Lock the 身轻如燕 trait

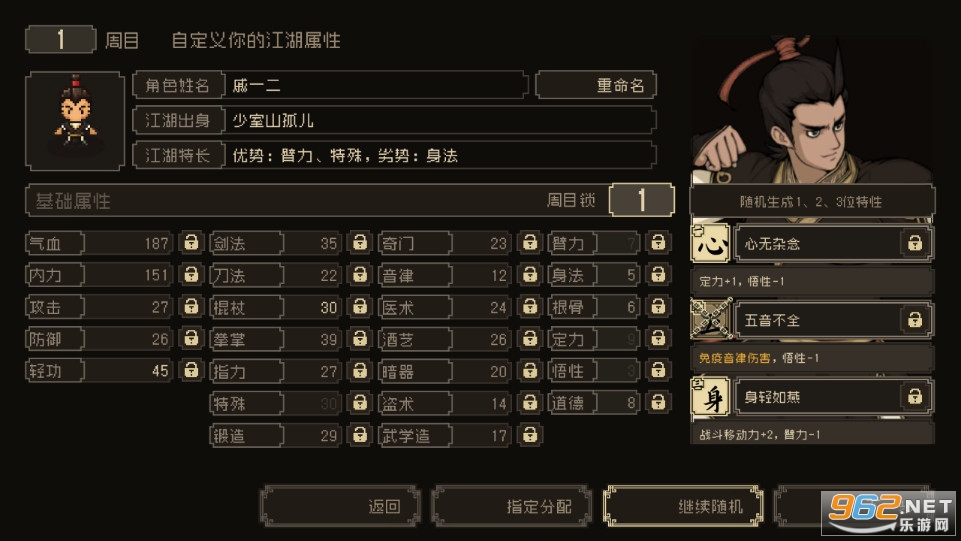914,396
